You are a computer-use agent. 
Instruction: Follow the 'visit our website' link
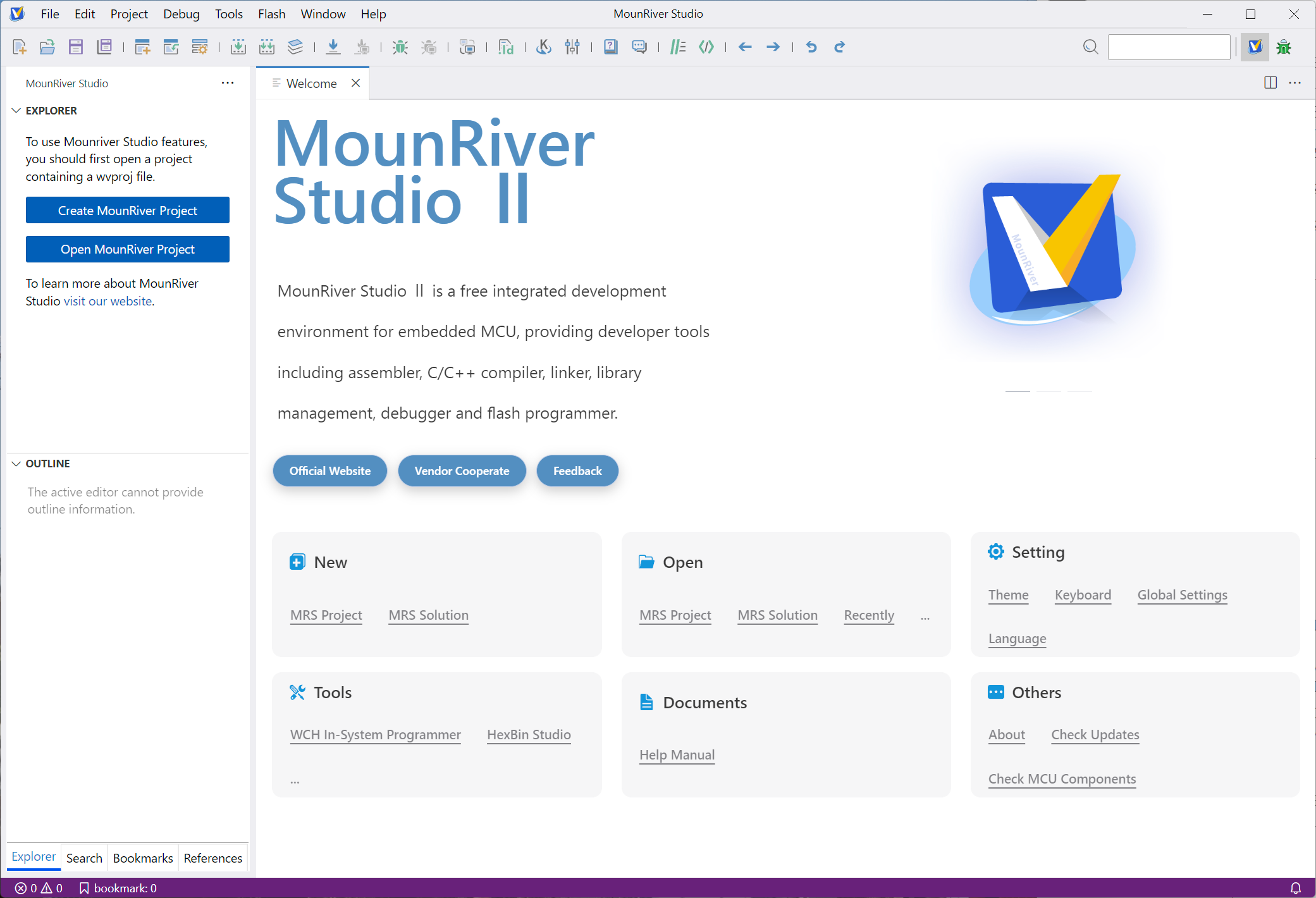click(x=108, y=301)
